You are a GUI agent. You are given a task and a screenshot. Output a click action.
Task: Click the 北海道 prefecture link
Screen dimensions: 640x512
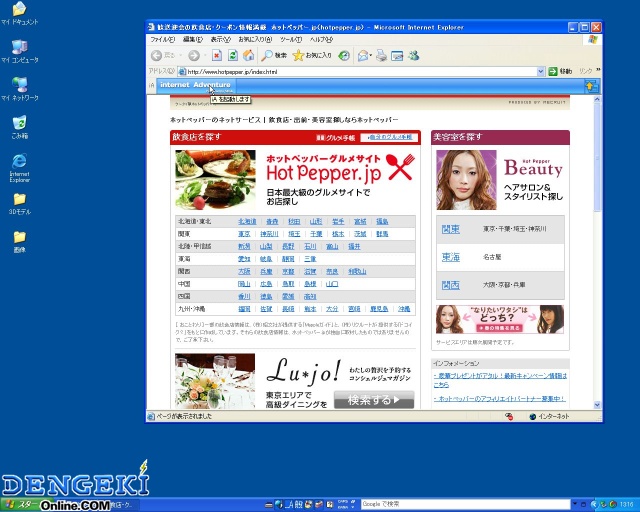pos(247,221)
